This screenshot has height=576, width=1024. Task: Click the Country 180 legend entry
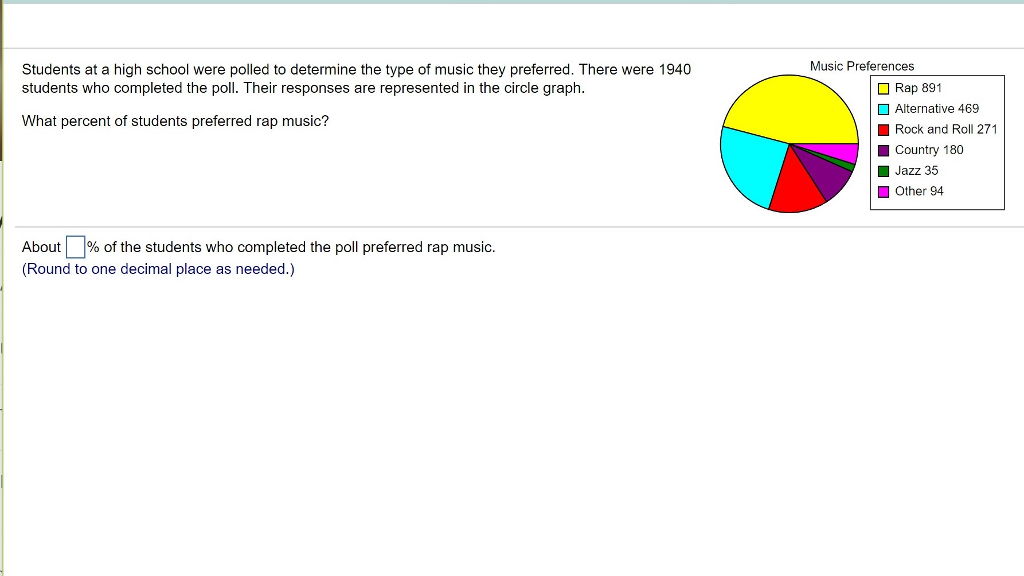927,149
